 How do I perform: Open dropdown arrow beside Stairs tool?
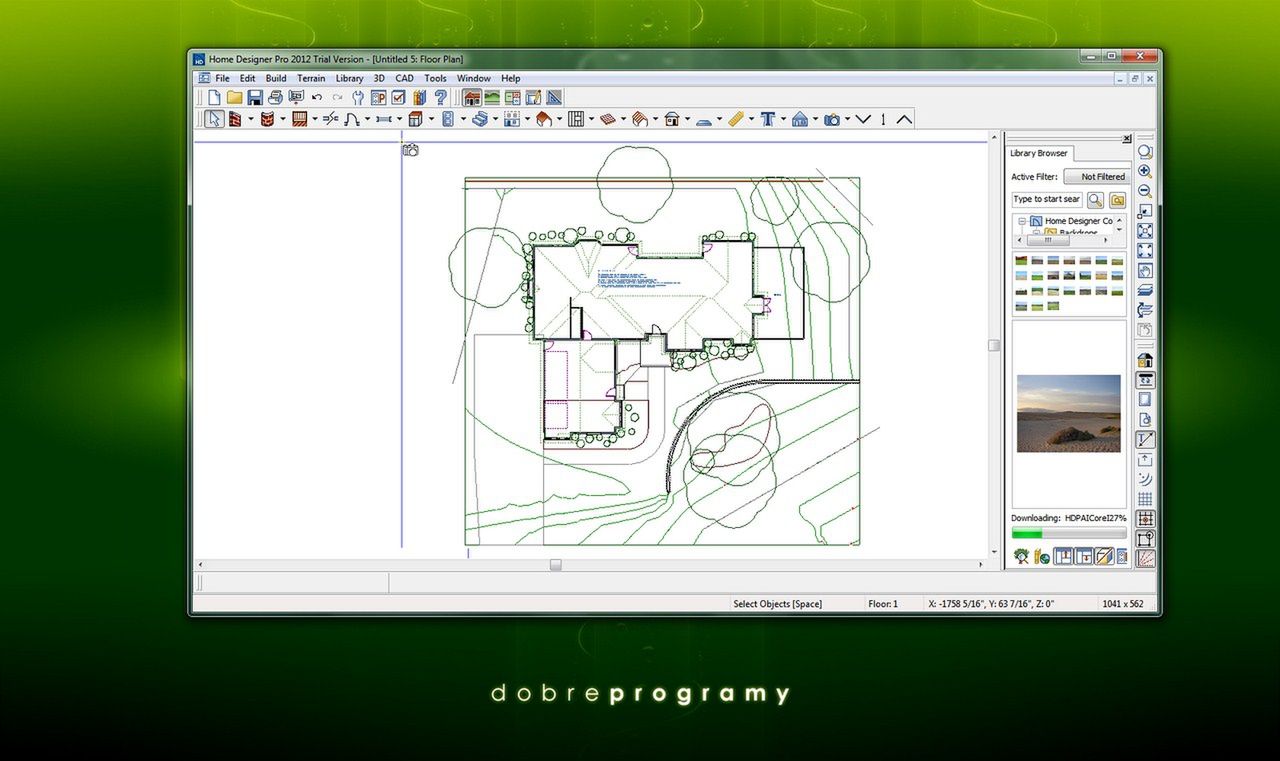(495, 119)
